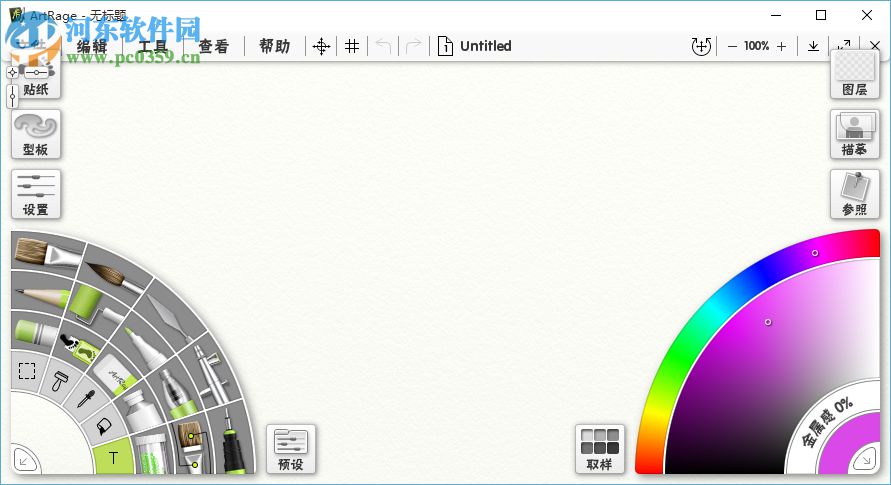Image resolution: width=891 pixels, height=485 pixels.
Task: Select the green Crayon tool
Action: click(35, 333)
